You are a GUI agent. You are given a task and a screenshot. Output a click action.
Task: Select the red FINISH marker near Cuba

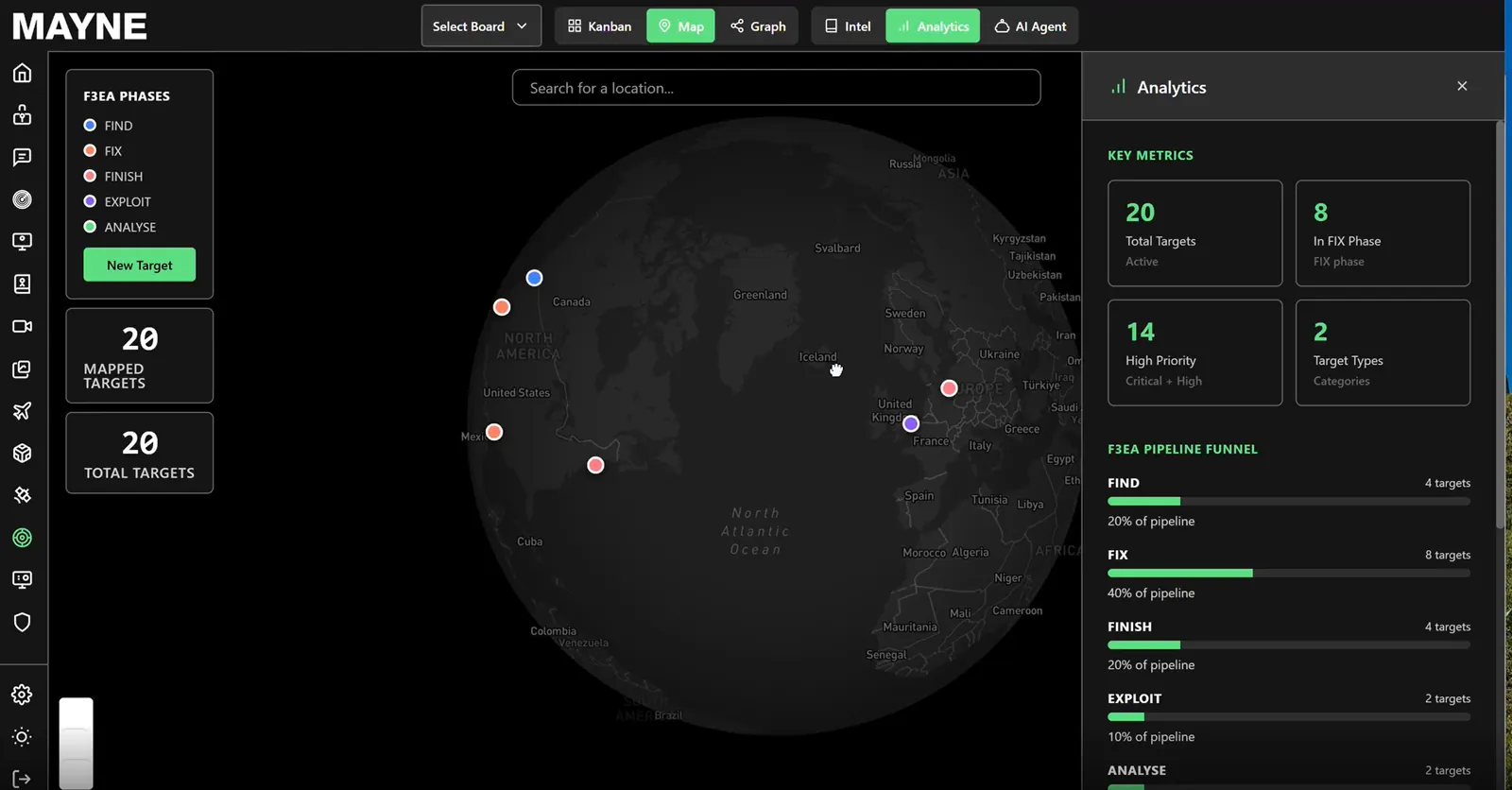coord(595,465)
